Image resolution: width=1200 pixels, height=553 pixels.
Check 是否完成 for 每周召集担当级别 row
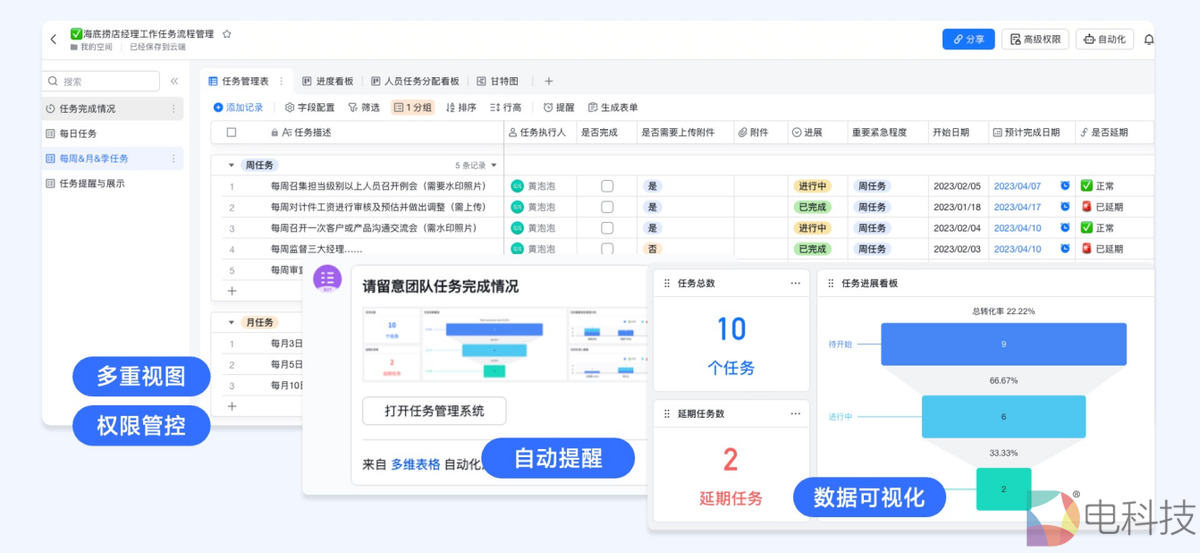coord(607,186)
